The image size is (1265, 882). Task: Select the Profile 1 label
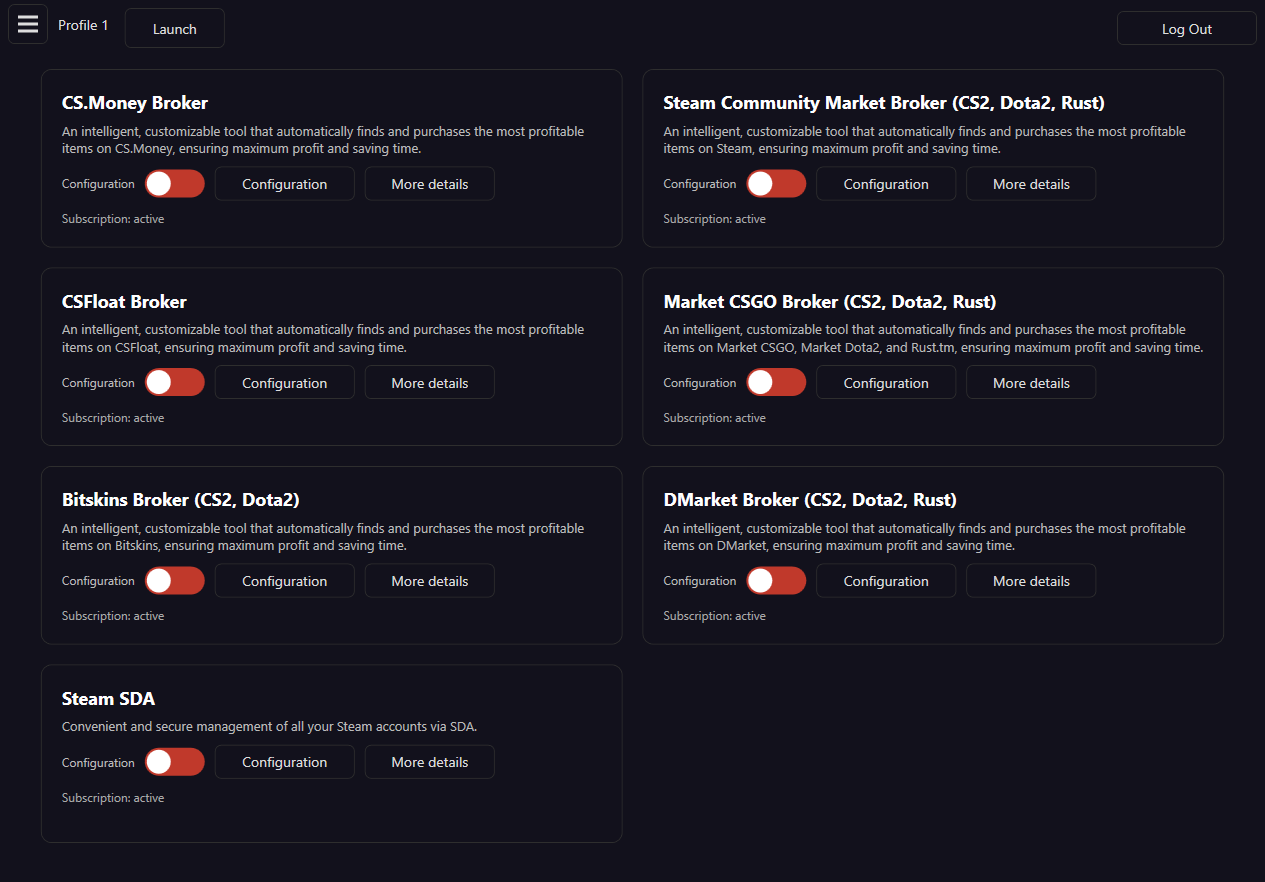pos(83,26)
